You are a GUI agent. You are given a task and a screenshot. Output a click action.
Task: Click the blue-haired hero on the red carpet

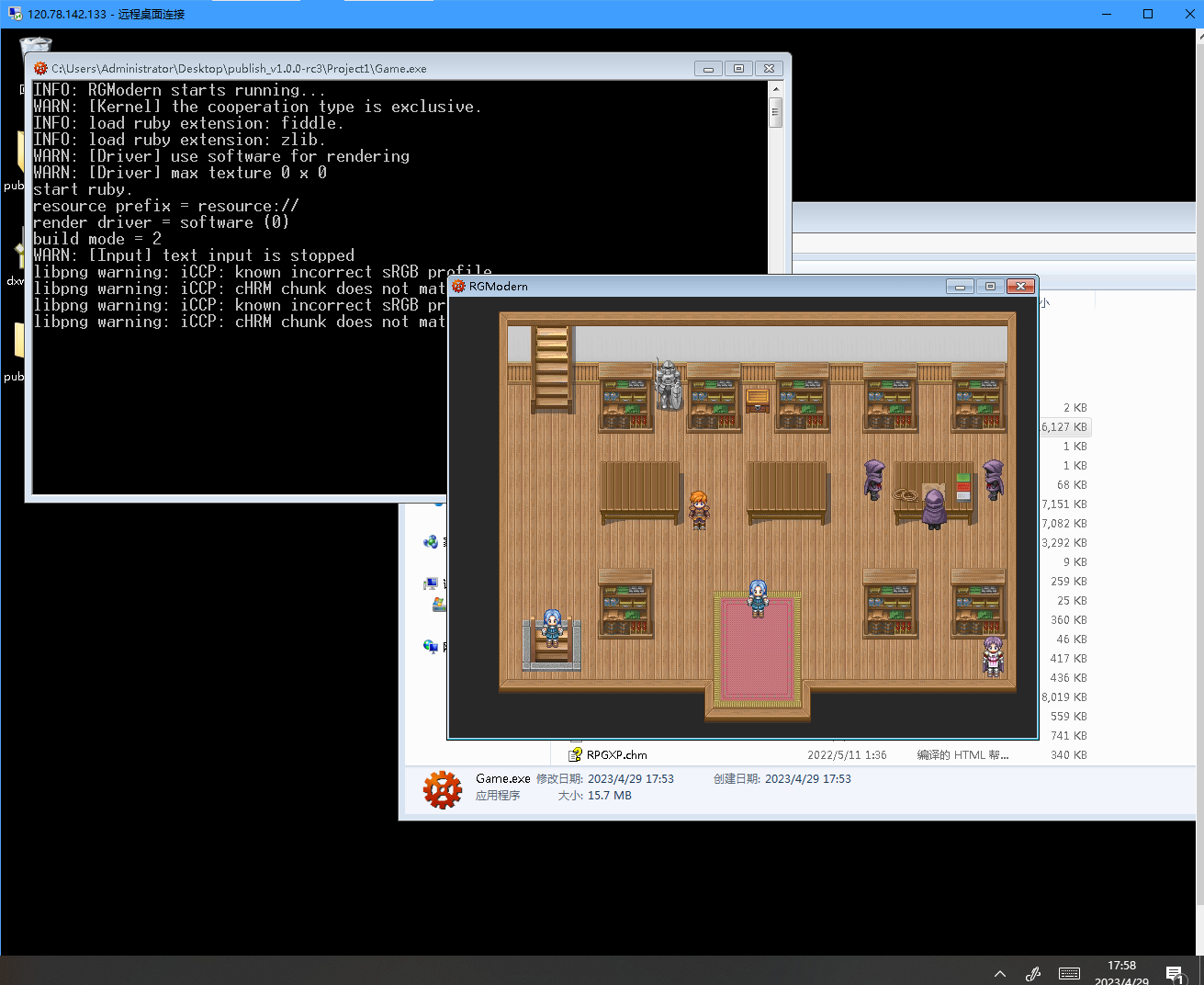(758, 598)
